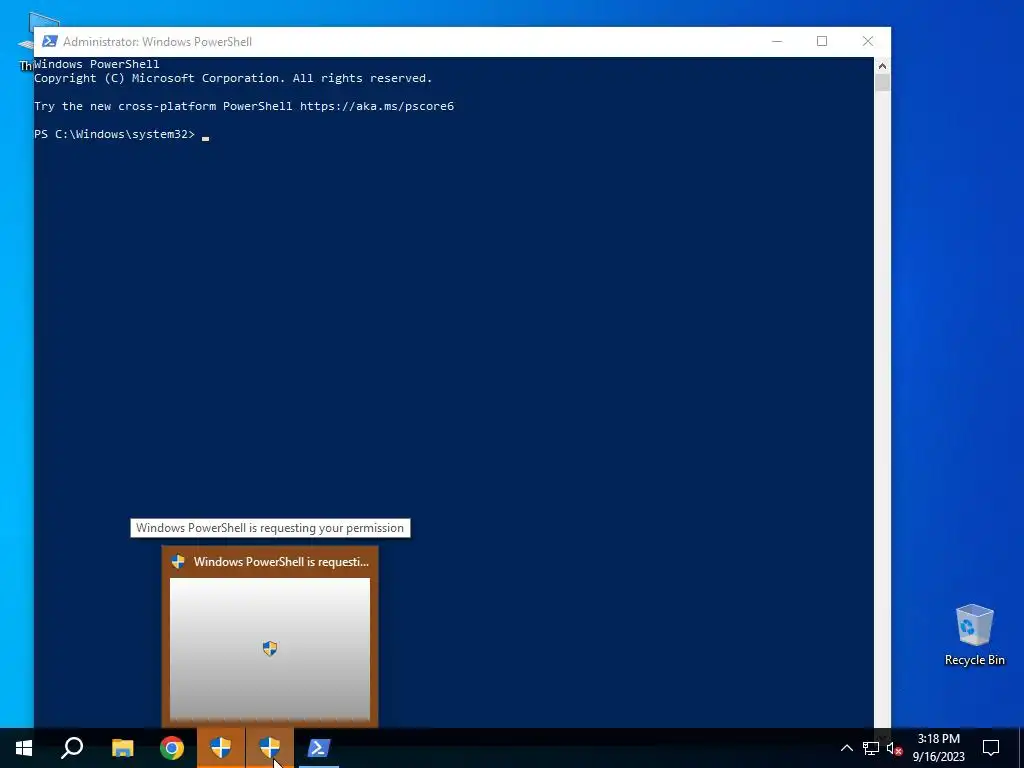Click 'Copyright (C) Microsoft Corporation' line

233,78
